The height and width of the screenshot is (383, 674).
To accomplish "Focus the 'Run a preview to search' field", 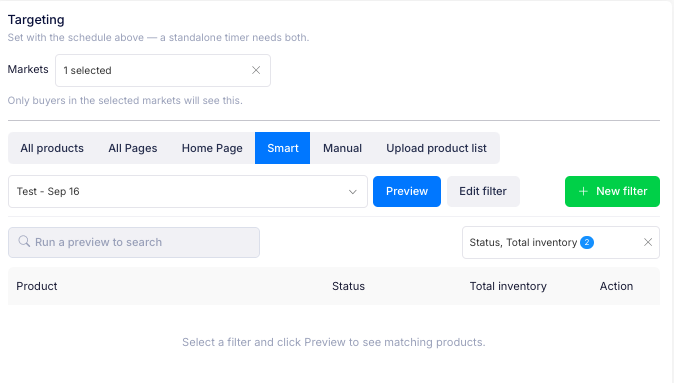I will tap(134, 242).
